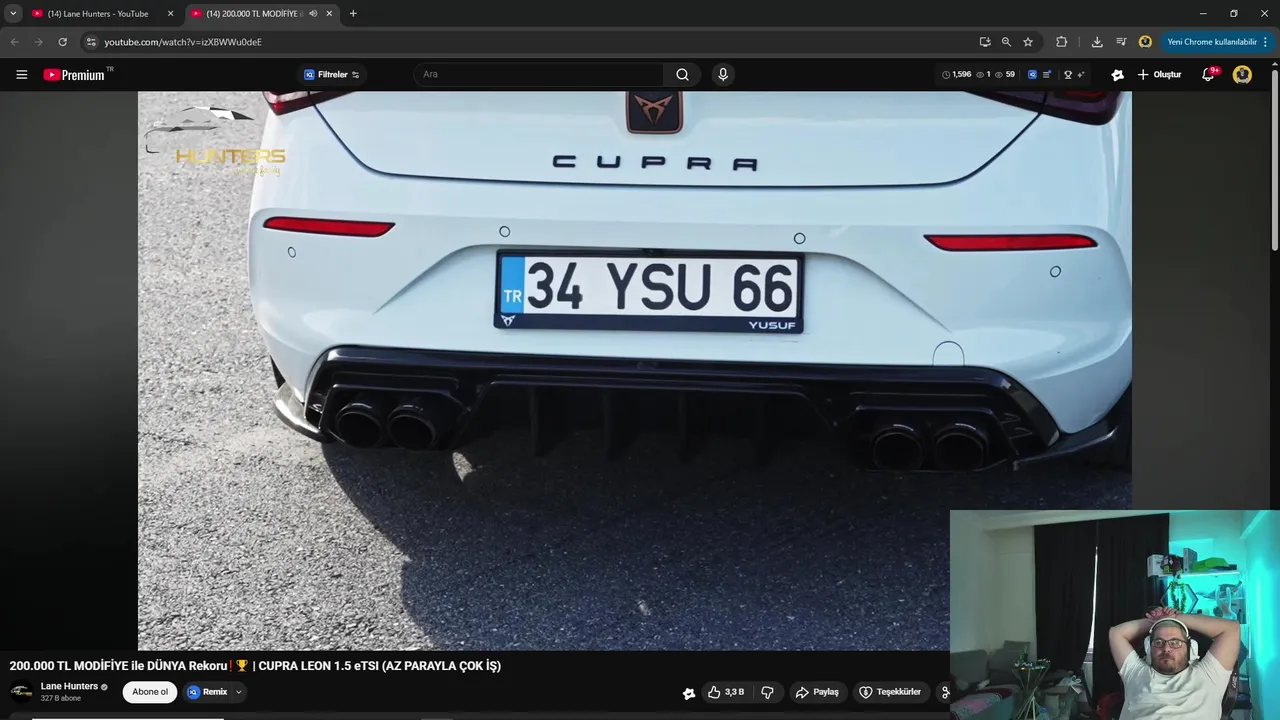
Task: Close the Lane Hunters - YouTube tab
Action: pyautogui.click(x=170, y=14)
